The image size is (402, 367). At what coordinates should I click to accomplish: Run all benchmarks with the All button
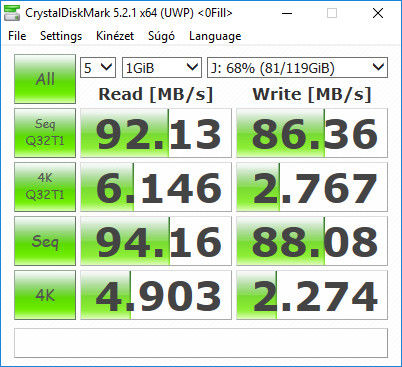(45, 79)
